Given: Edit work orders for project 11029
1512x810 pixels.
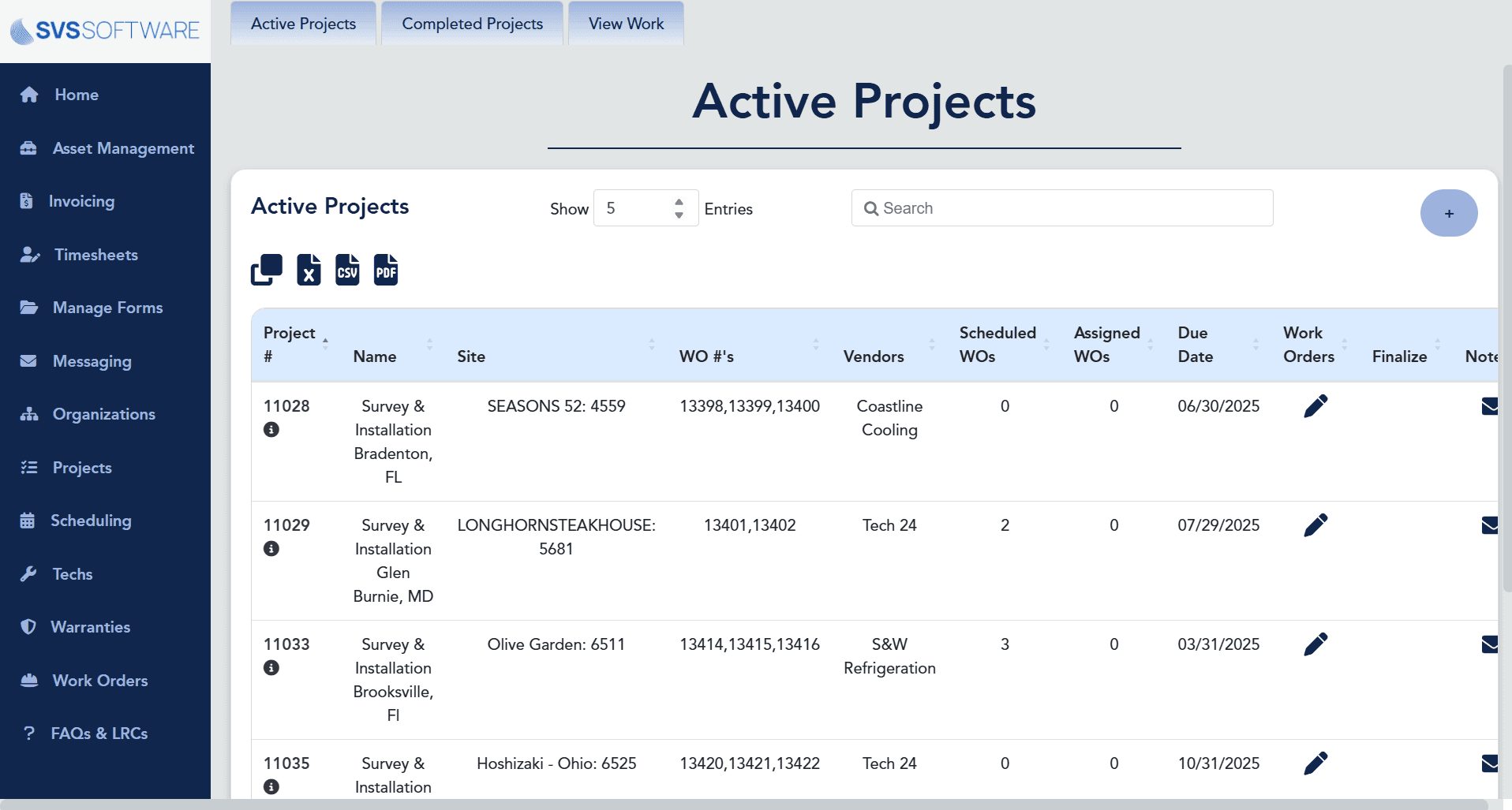Looking at the screenshot, I should (x=1316, y=525).
